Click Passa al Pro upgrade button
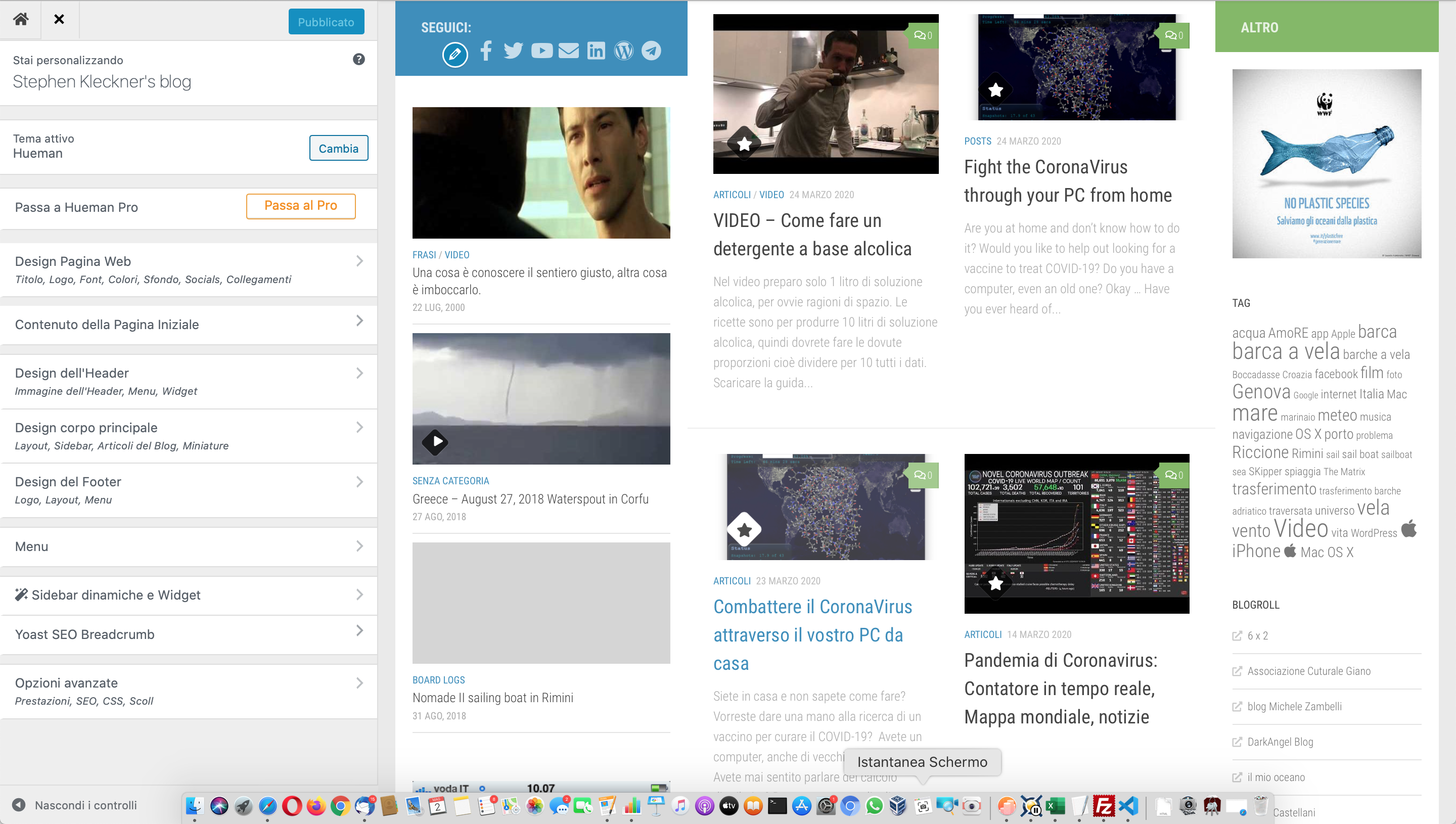This screenshot has height=824, width=1456. pyautogui.click(x=301, y=206)
